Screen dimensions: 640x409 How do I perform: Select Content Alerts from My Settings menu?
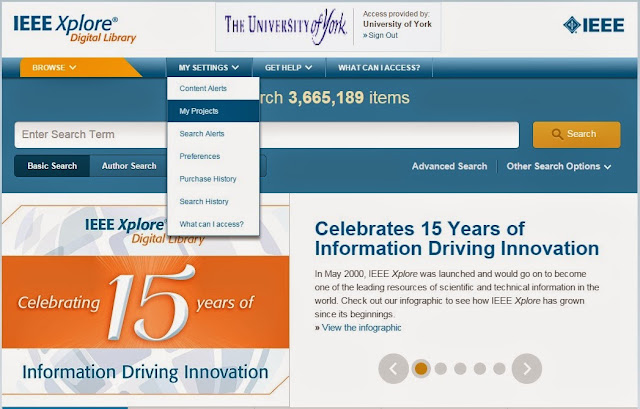(213, 88)
